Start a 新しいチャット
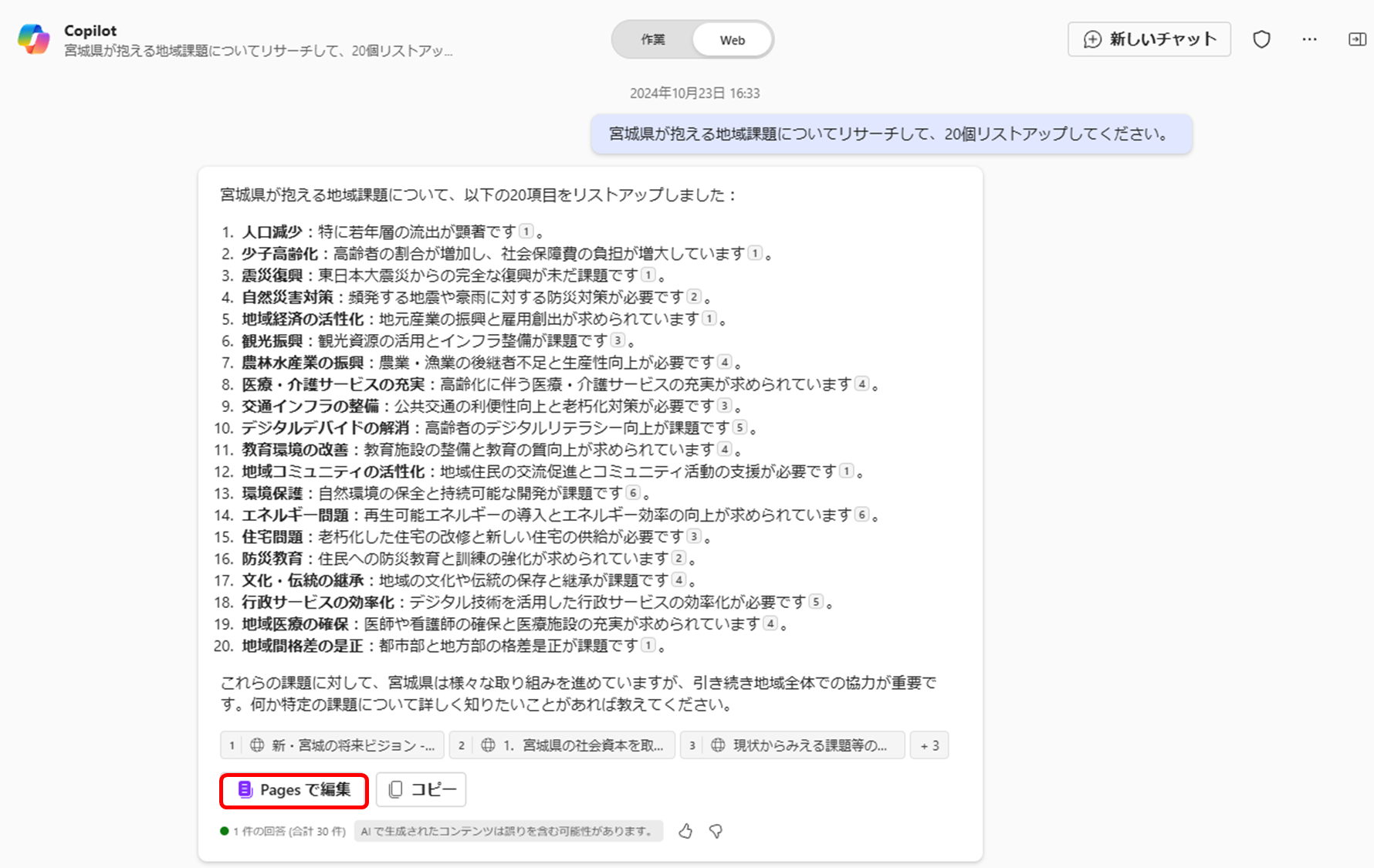The height and width of the screenshot is (868, 1374). (1149, 39)
